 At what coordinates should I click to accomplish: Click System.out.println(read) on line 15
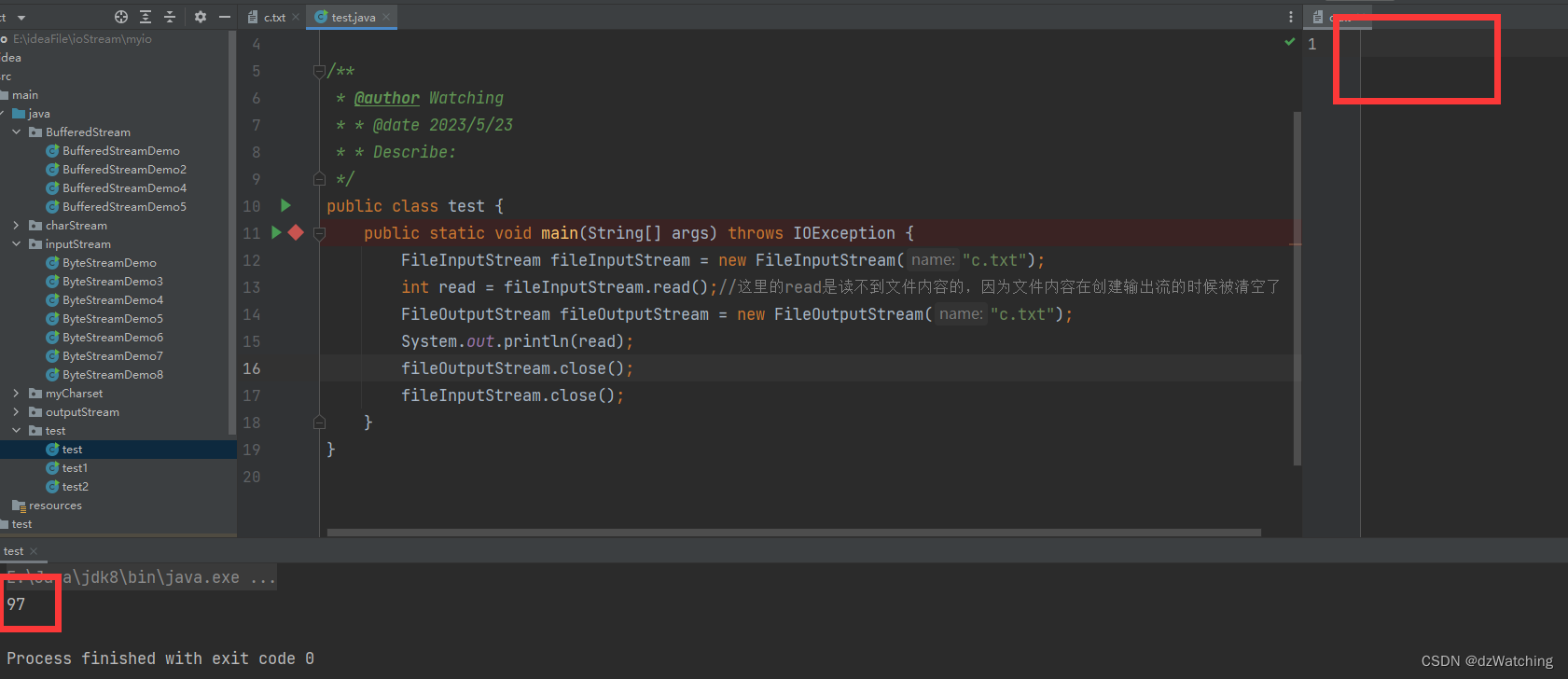pos(518,341)
